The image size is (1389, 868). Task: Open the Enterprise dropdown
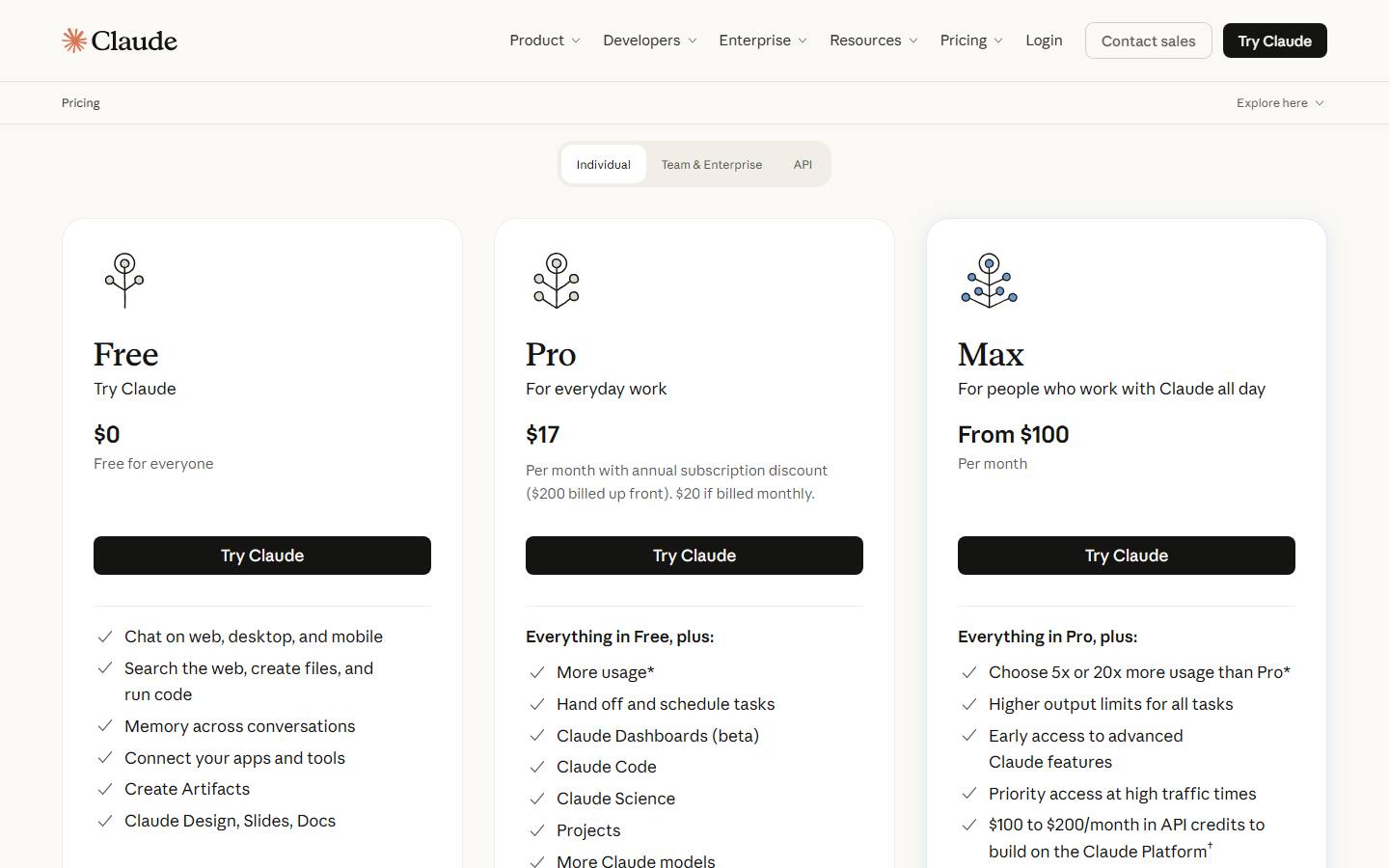pyautogui.click(x=763, y=41)
